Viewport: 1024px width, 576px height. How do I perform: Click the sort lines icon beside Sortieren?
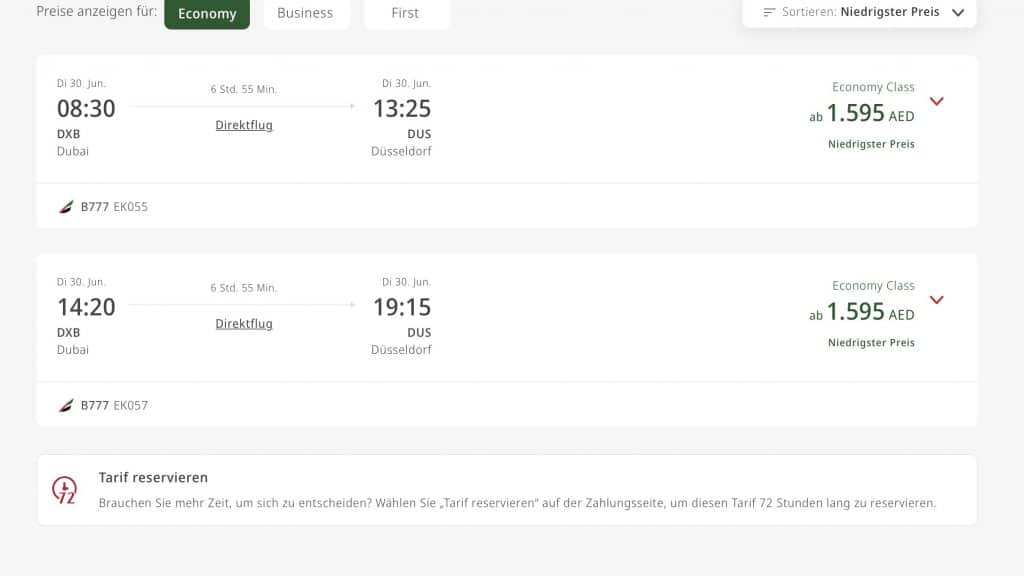point(769,13)
